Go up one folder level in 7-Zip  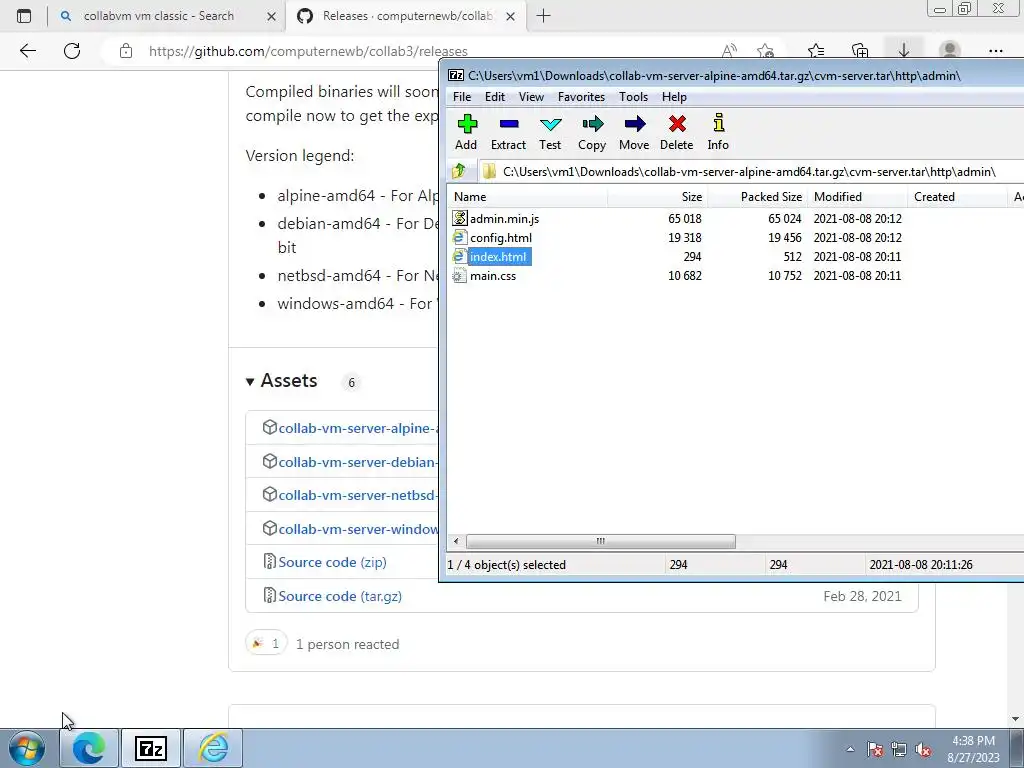[458, 171]
